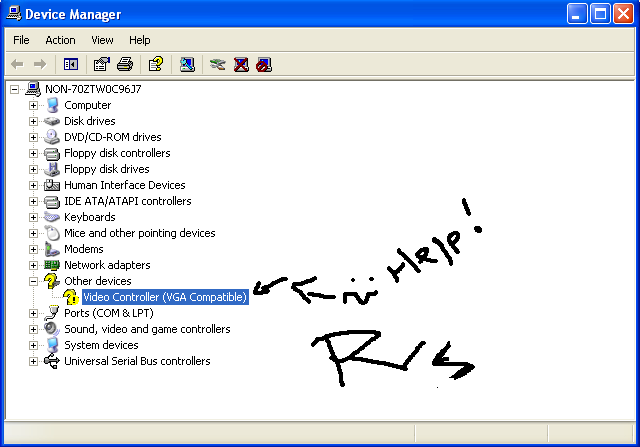Maximize the Device Manager window
This screenshot has width=640, height=447.
pos(600,14)
